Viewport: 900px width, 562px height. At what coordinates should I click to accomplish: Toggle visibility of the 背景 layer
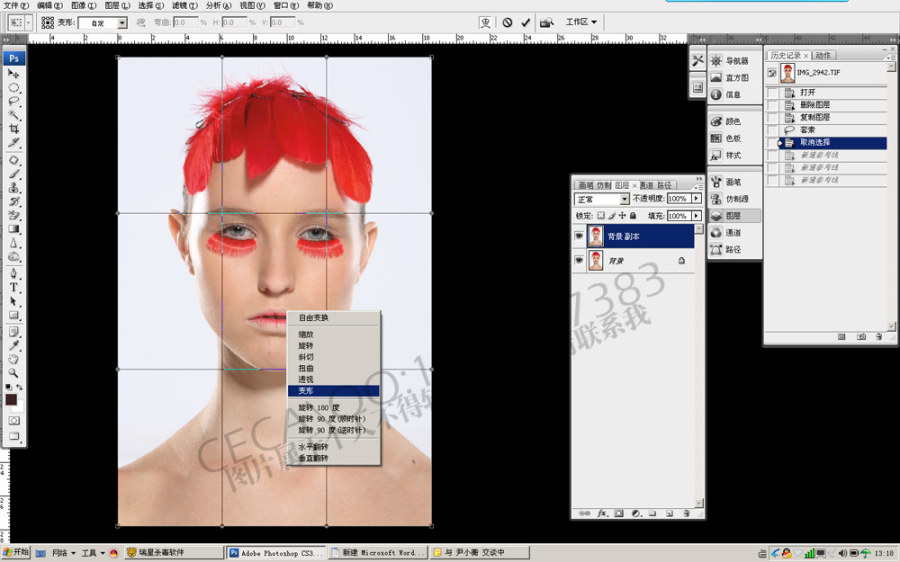point(579,261)
